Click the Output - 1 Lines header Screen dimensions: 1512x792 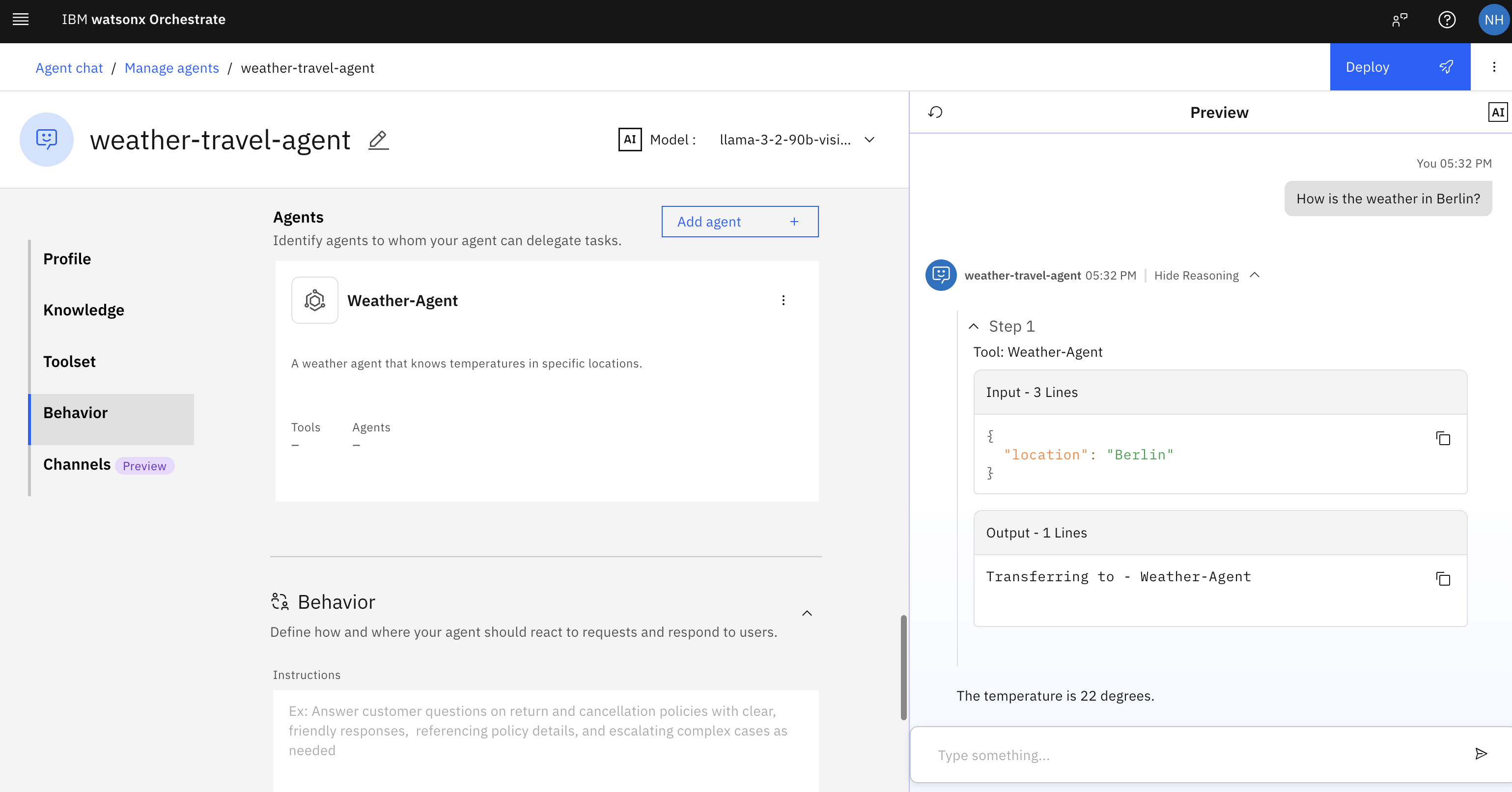(x=1220, y=533)
